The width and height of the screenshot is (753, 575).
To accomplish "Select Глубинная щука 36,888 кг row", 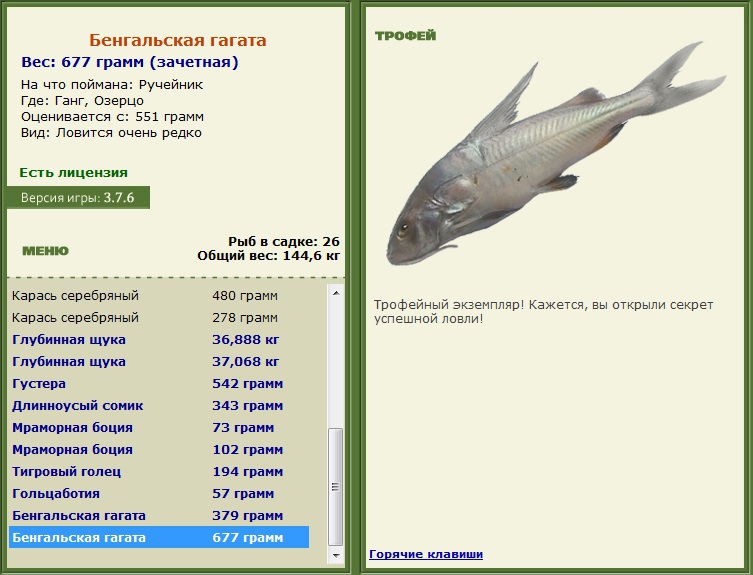I will [x=158, y=340].
